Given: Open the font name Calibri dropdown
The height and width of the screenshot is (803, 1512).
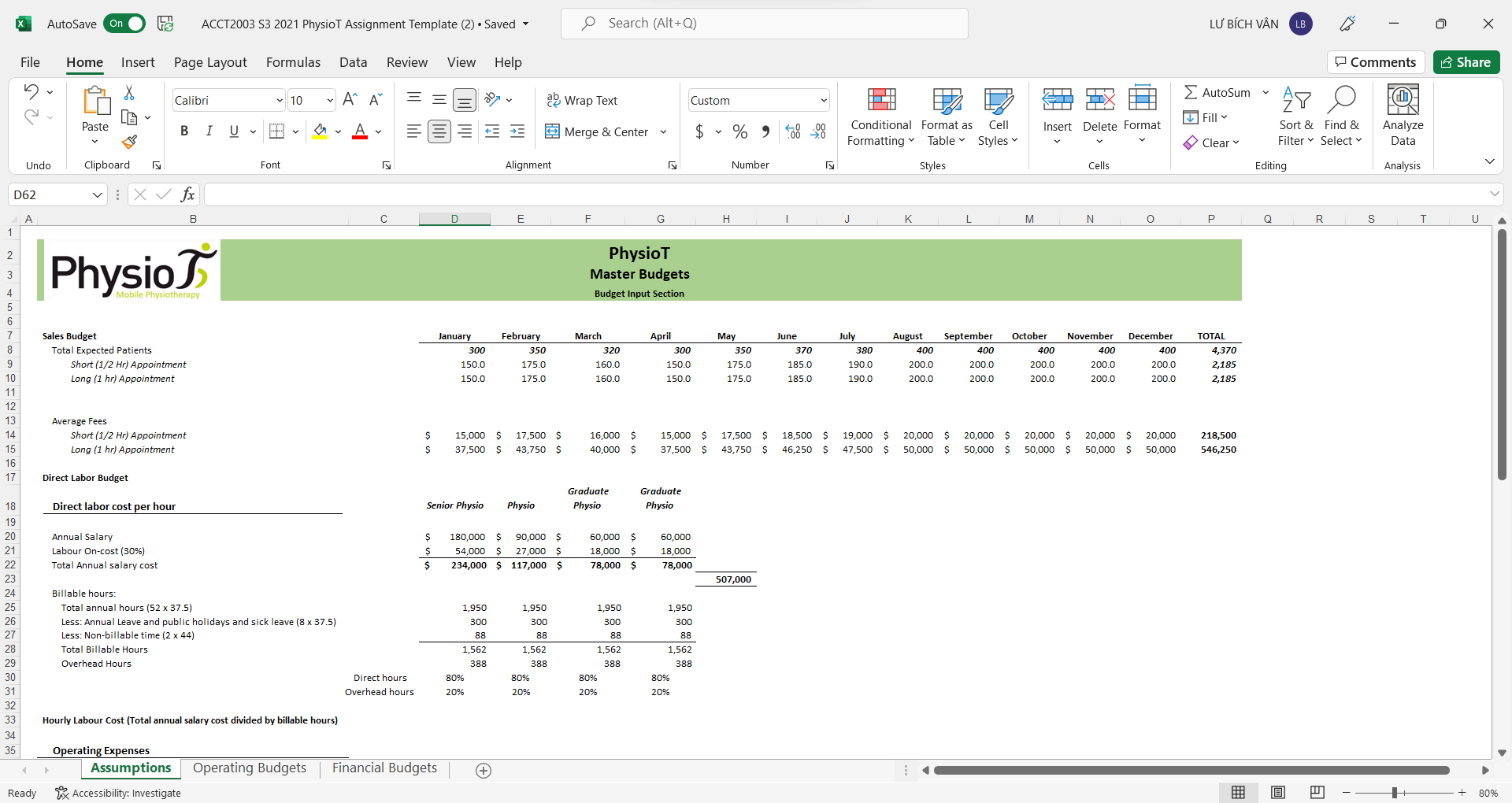Looking at the screenshot, I should point(279,100).
